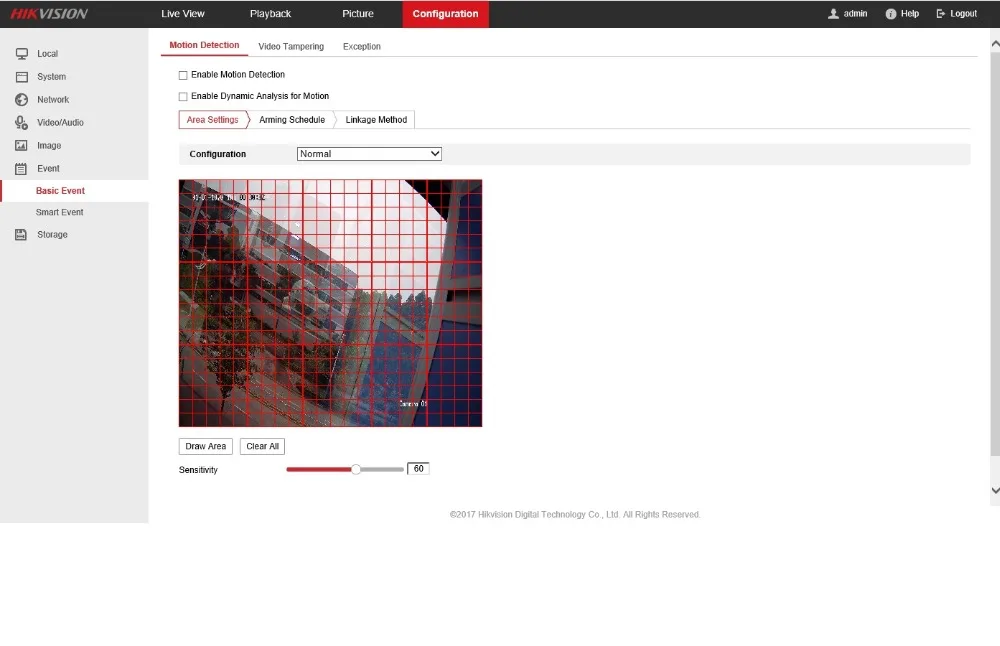Click the admin username text

click(x=855, y=13)
